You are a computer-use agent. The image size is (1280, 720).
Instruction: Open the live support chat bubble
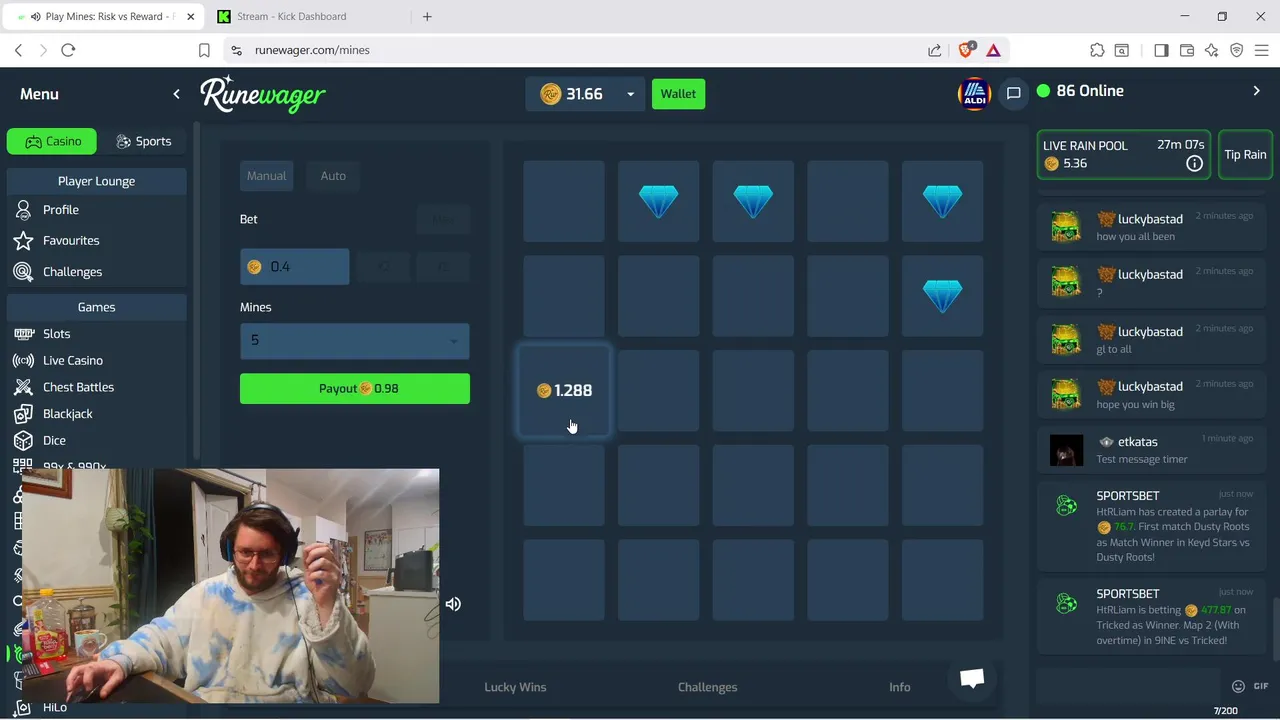click(972, 679)
